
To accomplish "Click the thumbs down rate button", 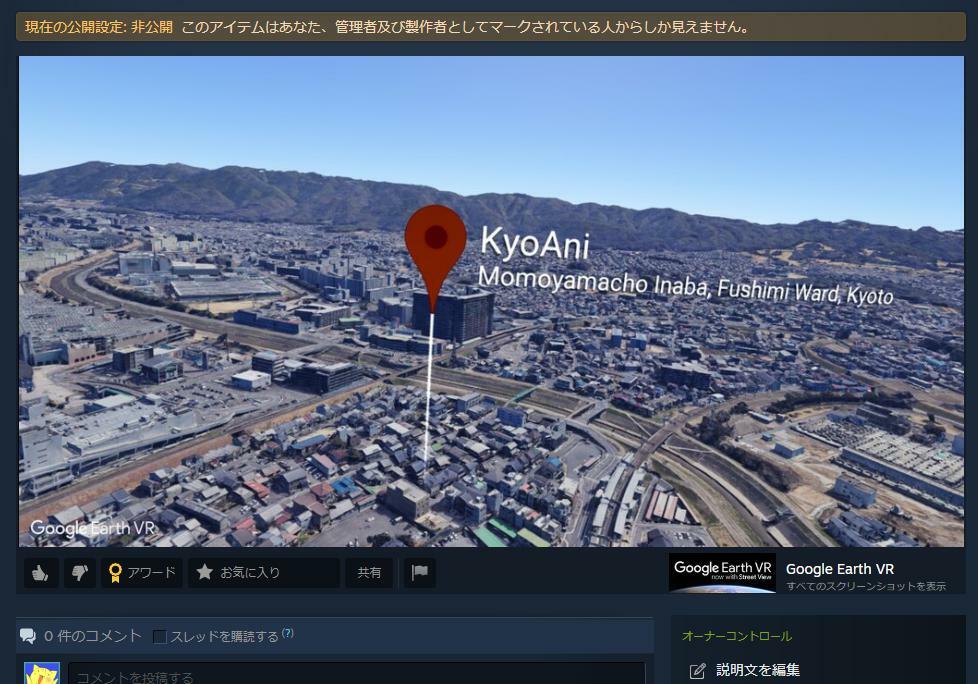I will 80,572.
